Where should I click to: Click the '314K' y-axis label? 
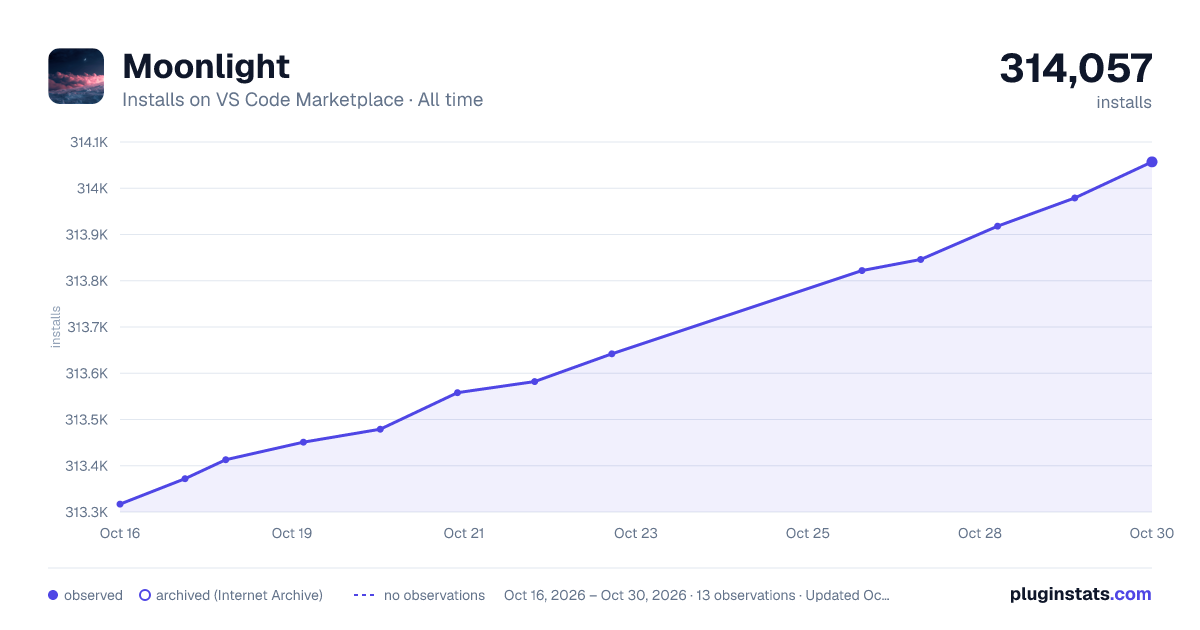tap(93, 189)
